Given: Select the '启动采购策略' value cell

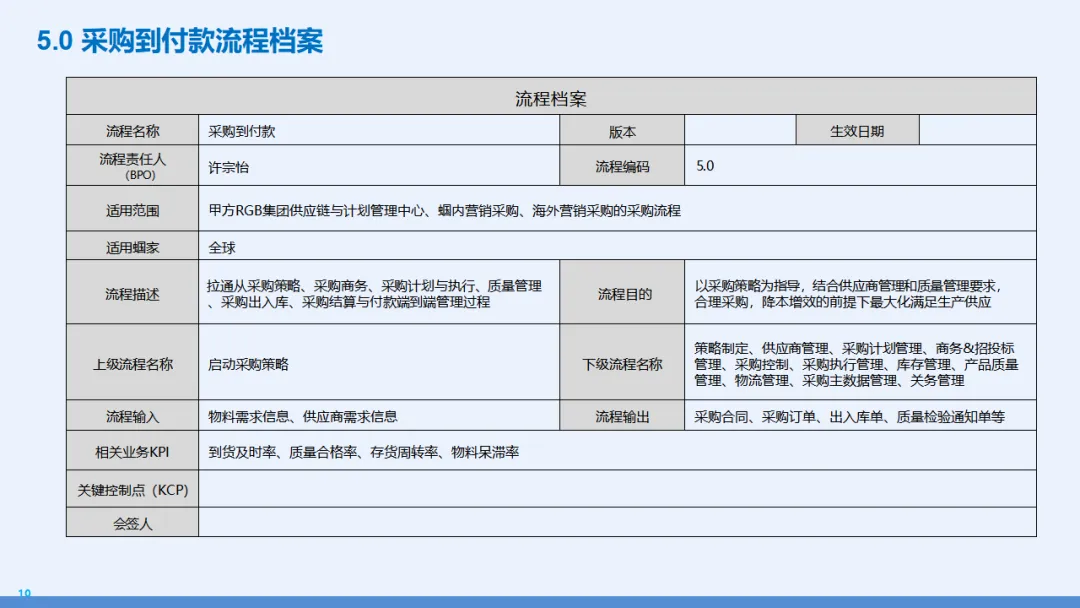Looking at the screenshot, I should [379, 362].
